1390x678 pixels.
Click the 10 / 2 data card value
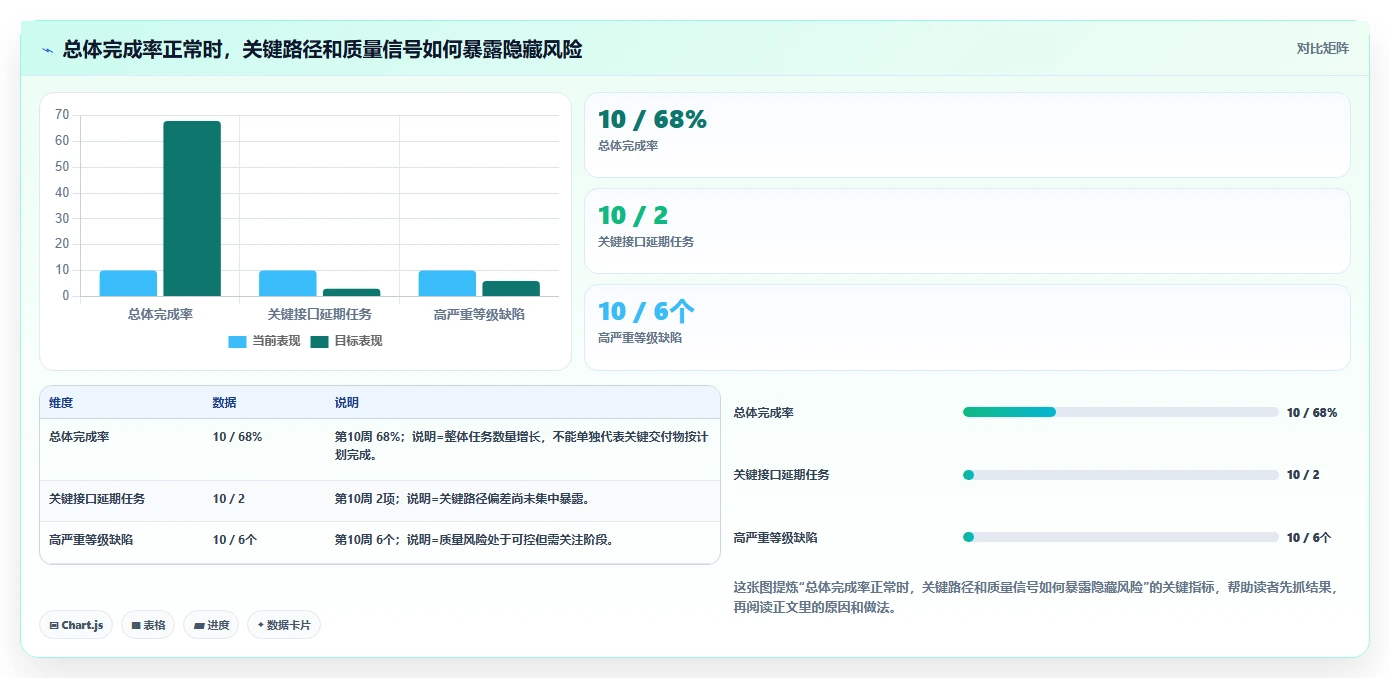tap(633, 215)
